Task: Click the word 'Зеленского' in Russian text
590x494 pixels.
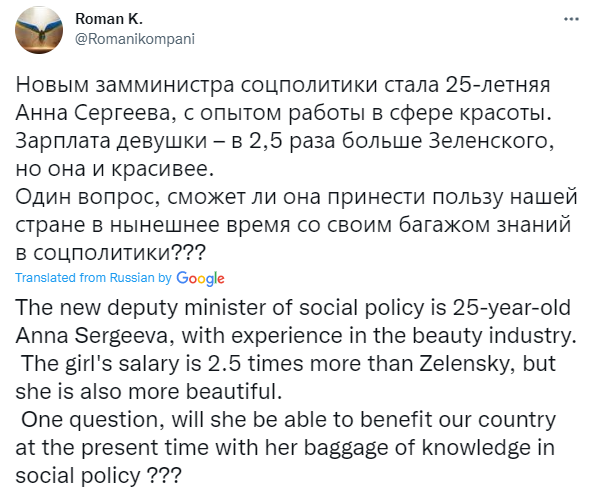Action: coord(491,141)
